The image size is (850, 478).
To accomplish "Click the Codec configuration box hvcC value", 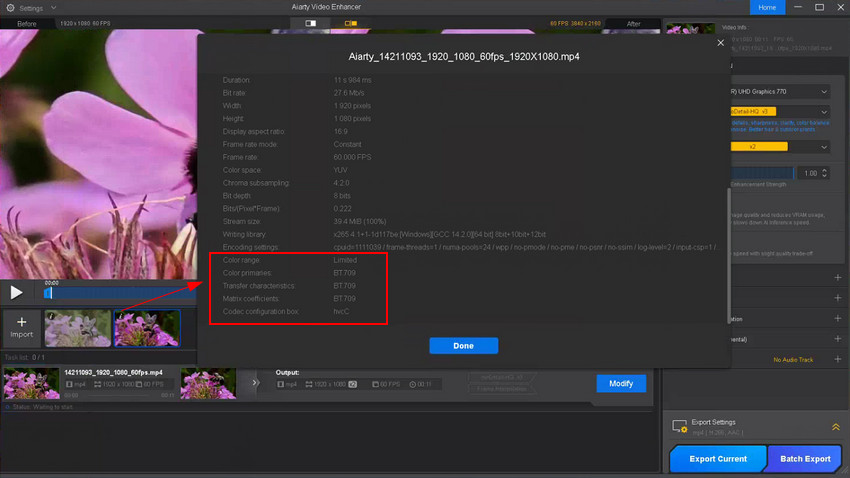I will pos(341,312).
